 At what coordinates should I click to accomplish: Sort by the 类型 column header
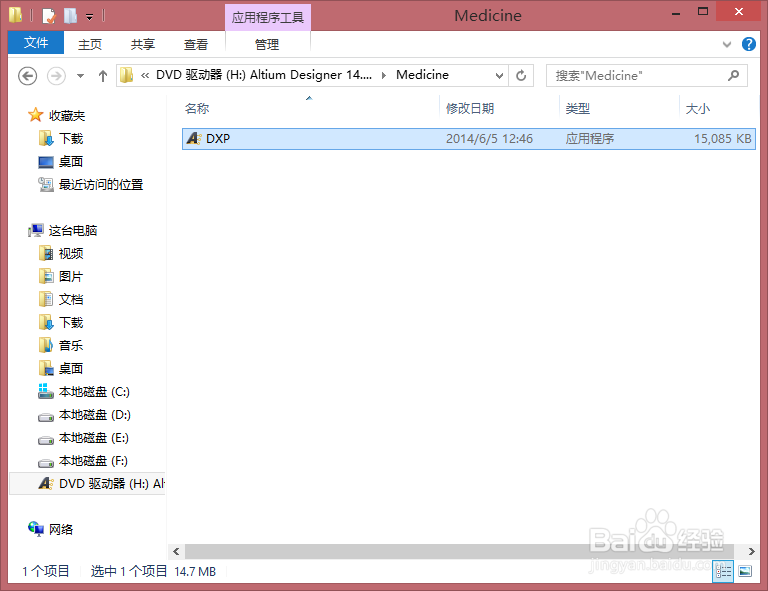pyautogui.click(x=578, y=109)
